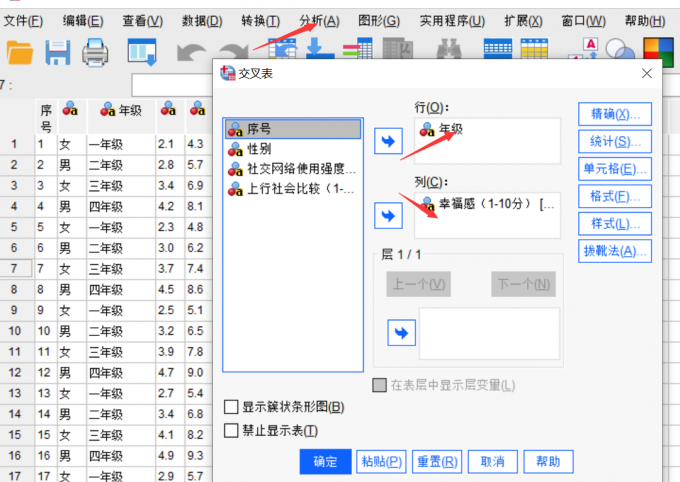Click the arrow button to move variable to Column
This screenshot has width=680, height=482.
click(x=388, y=216)
